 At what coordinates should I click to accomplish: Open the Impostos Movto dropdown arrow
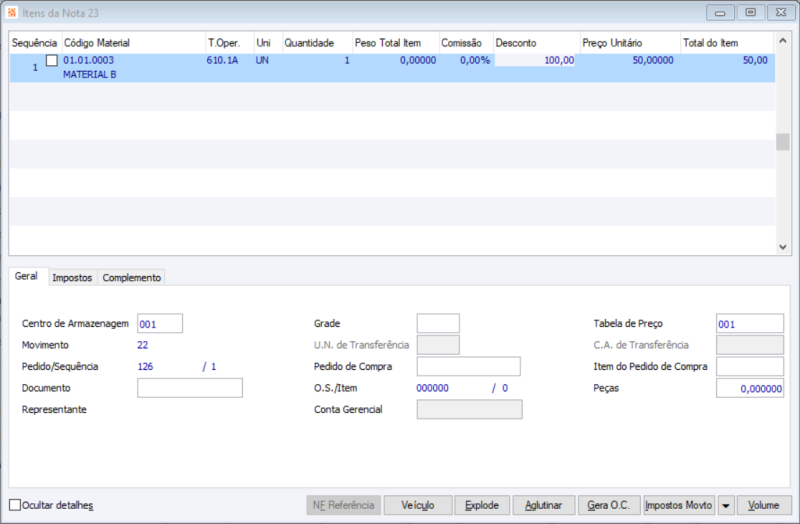tap(726, 505)
